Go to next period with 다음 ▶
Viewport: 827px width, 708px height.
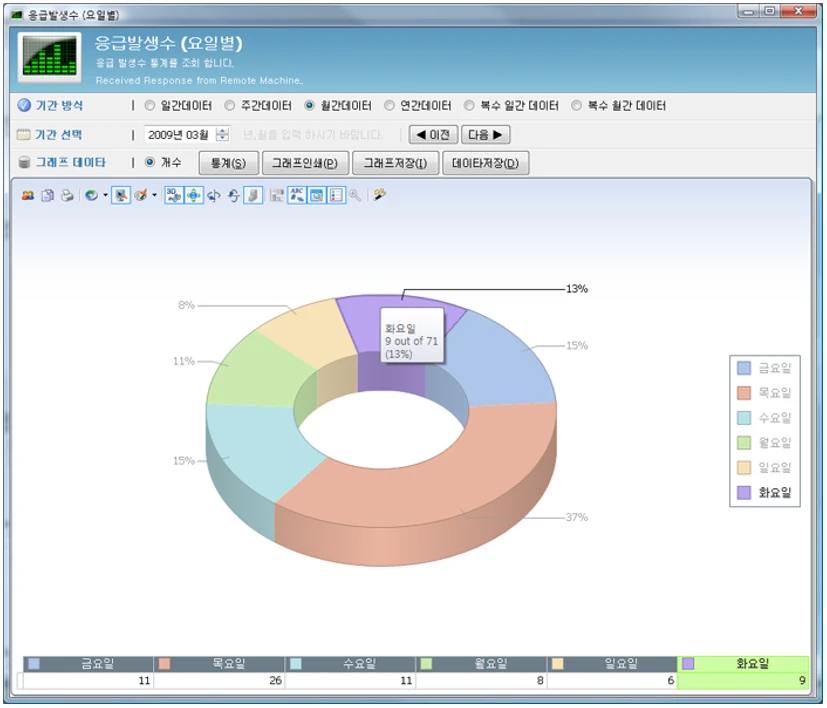tap(485, 135)
